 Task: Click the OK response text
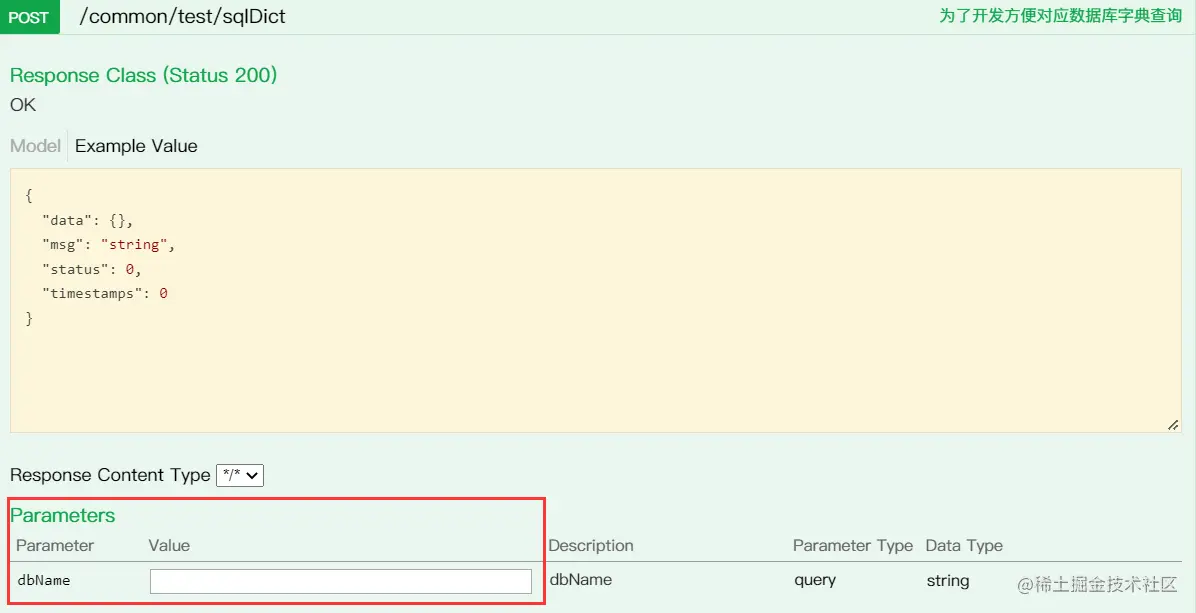tap(23, 105)
